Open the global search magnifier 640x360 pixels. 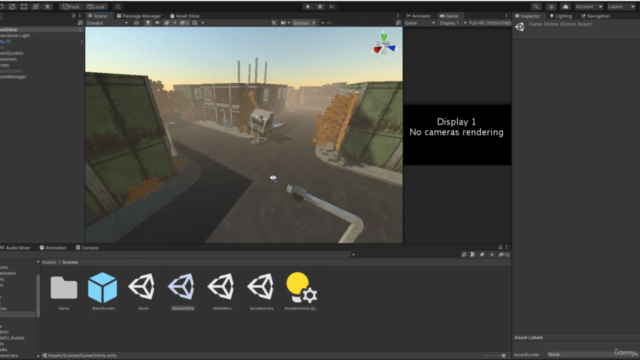pos(536,7)
